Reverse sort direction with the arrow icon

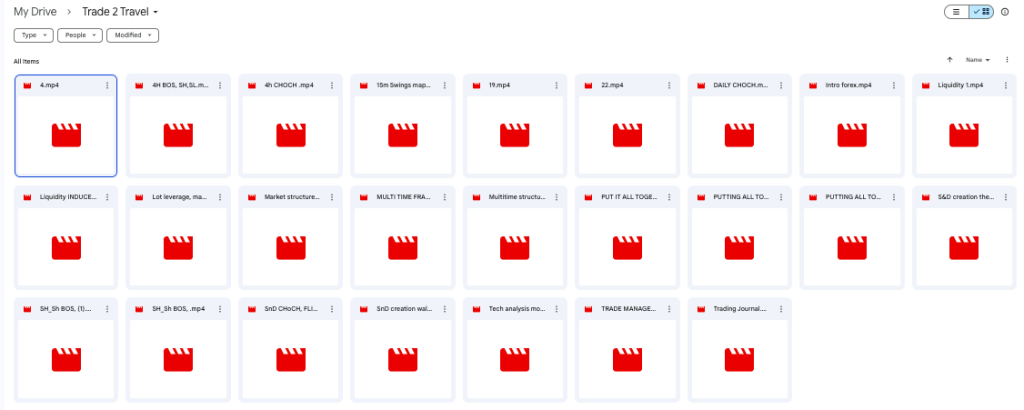[949, 60]
